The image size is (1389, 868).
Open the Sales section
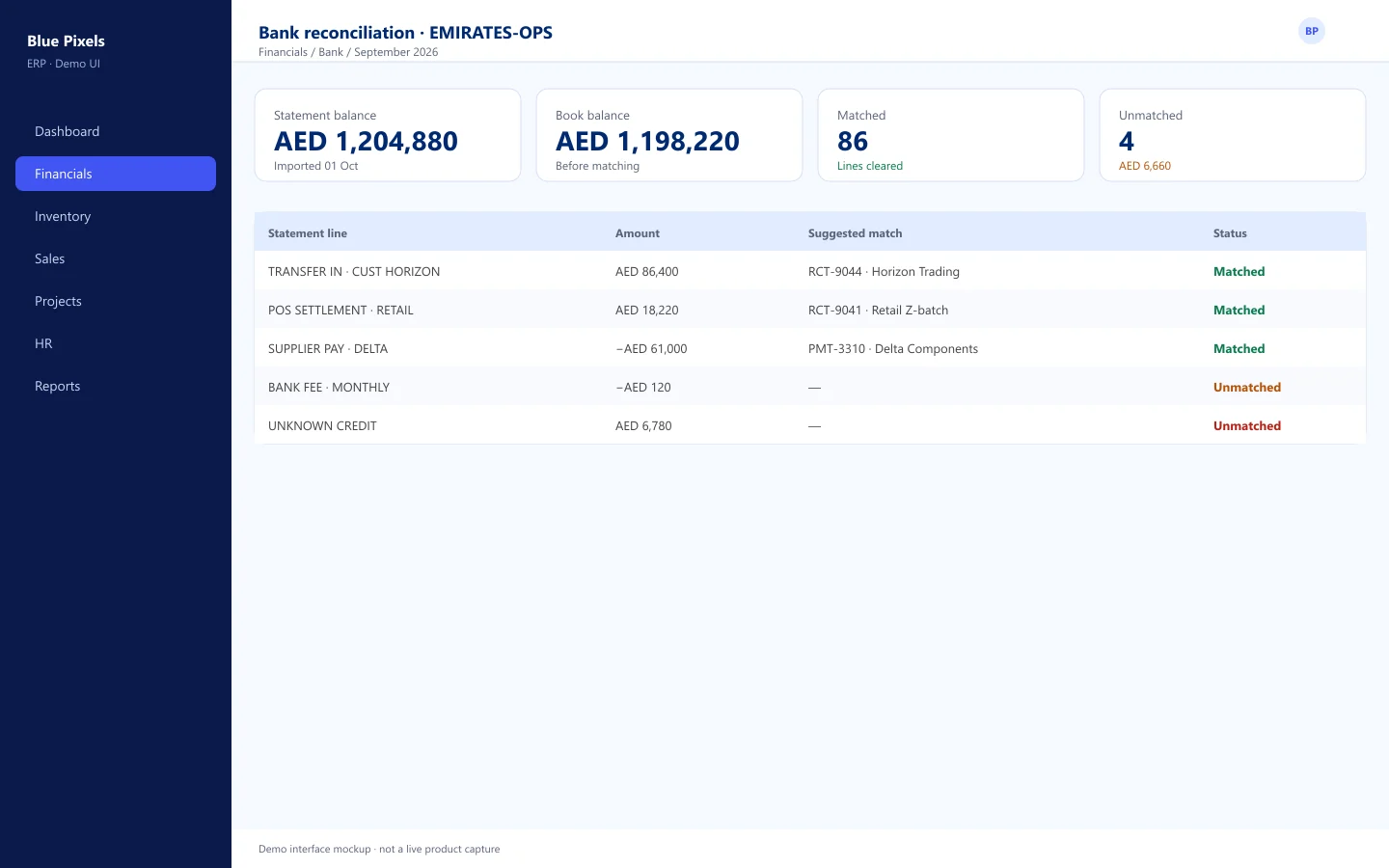coord(116,258)
